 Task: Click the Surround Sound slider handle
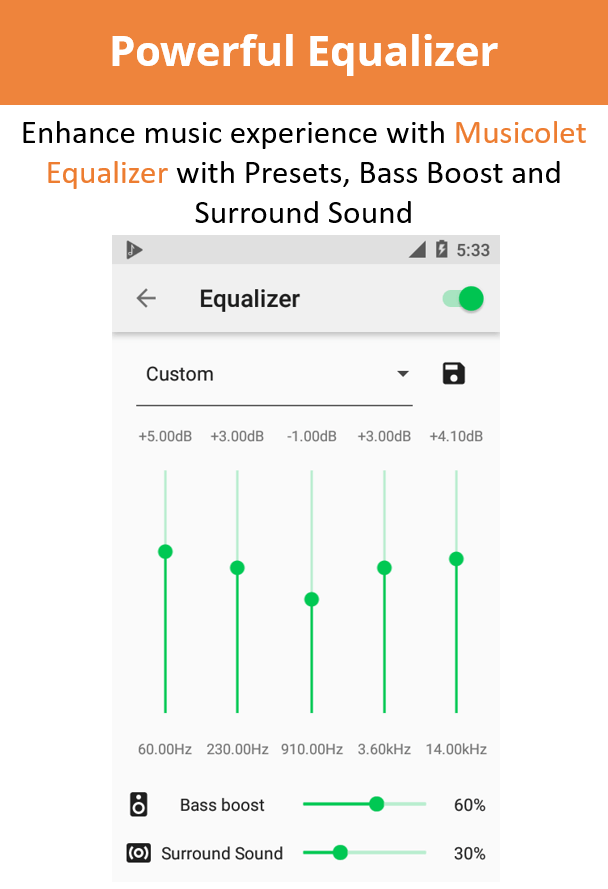click(340, 852)
